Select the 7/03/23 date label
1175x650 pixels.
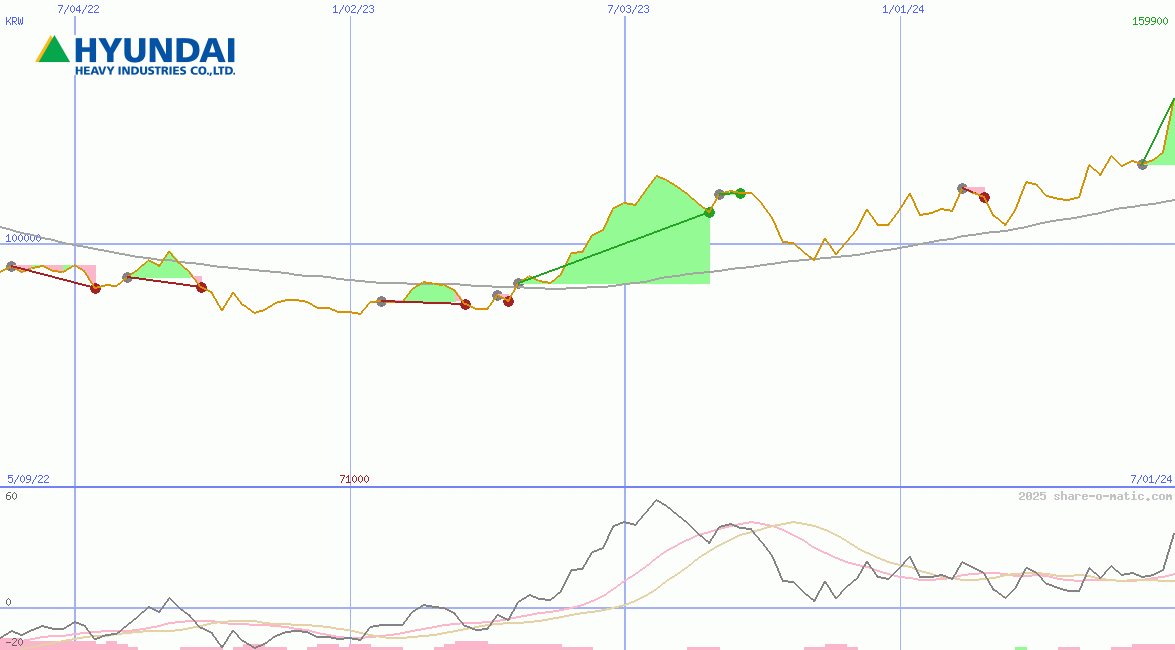pos(628,9)
